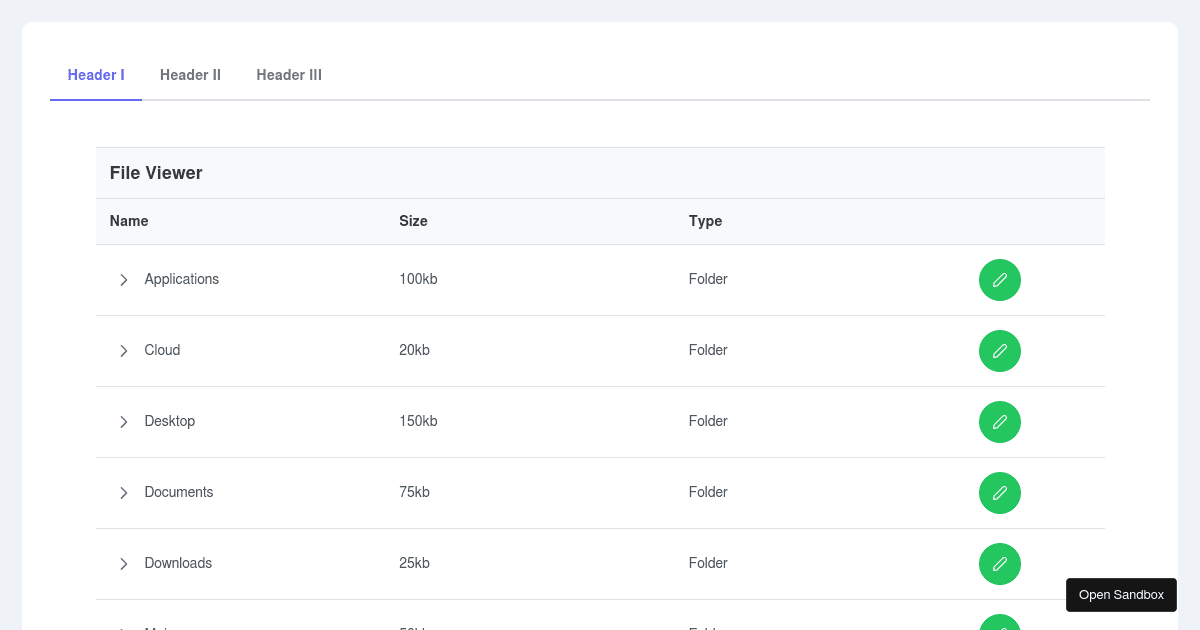Select the Header I tab
This screenshot has height=630, width=1200.
[x=96, y=75]
